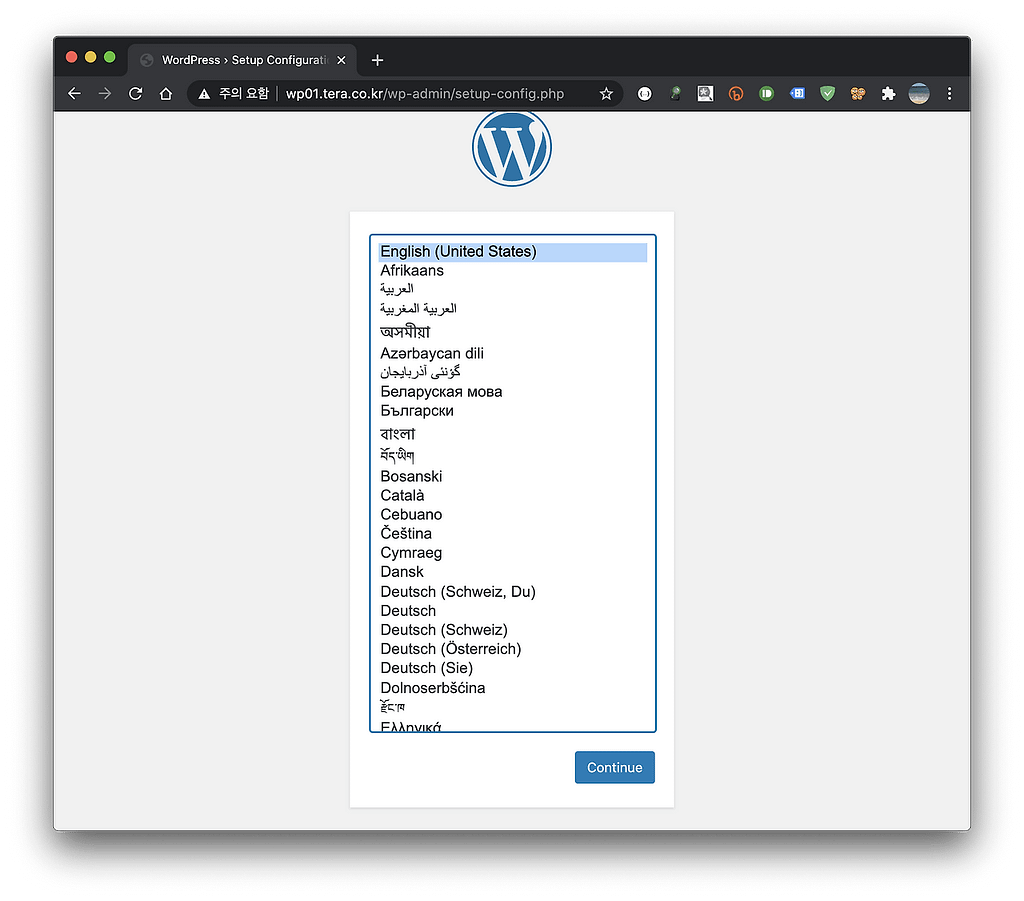The height and width of the screenshot is (901, 1024).
Task: Open the Chrome three-dot menu
Action: [950, 93]
